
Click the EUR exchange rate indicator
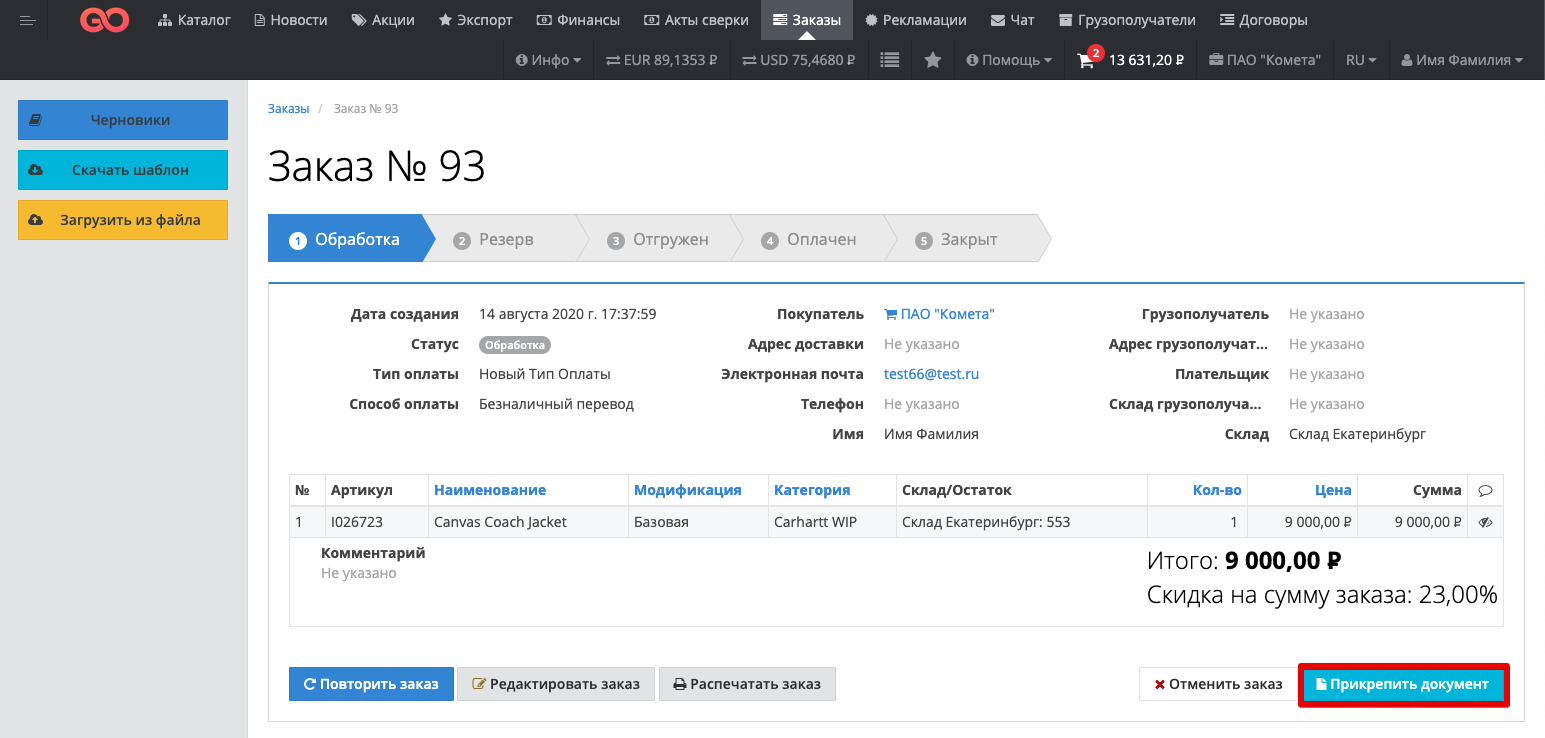(661, 60)
